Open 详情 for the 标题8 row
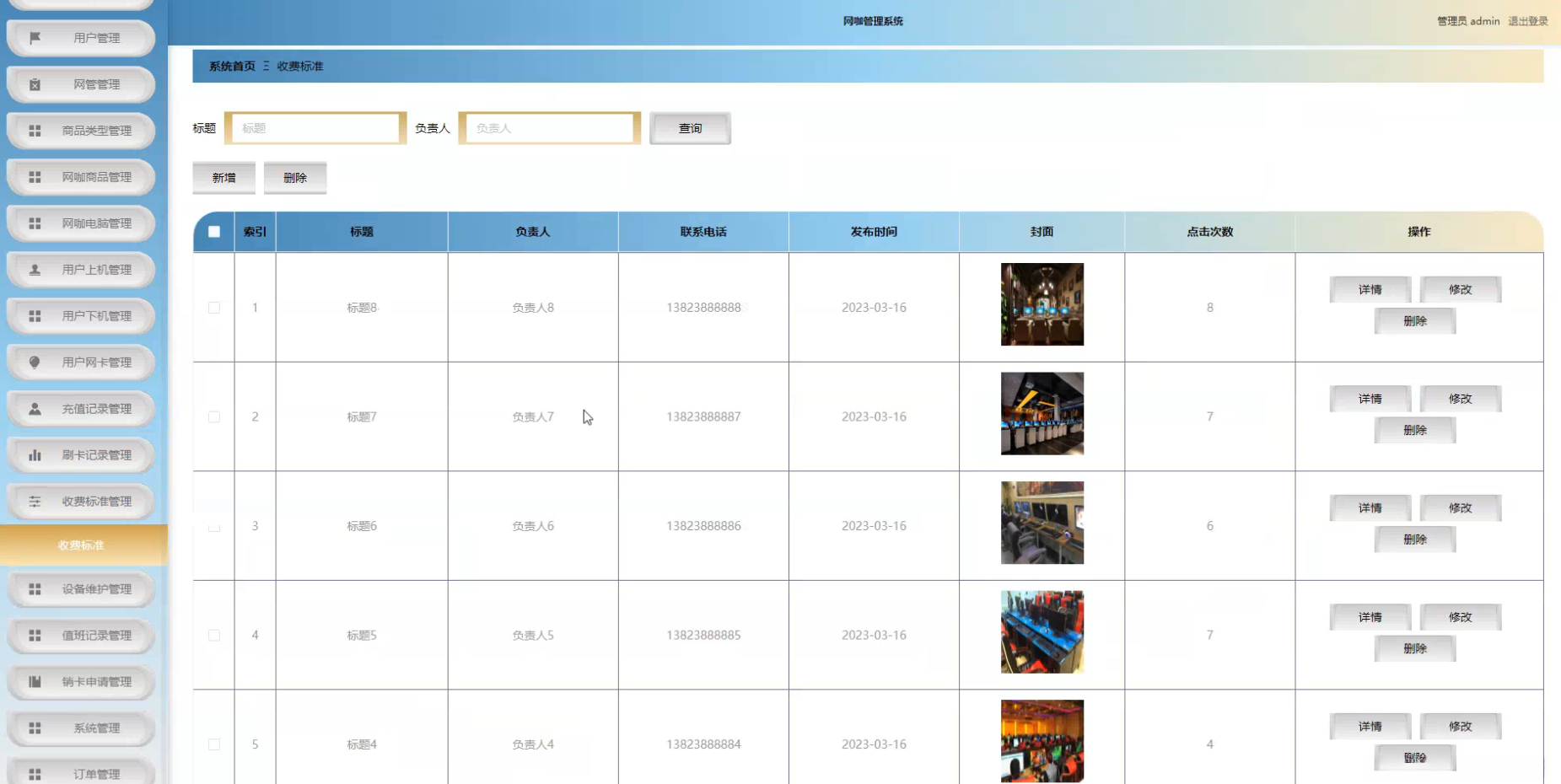This screenshot has width=1561, height=784. (x=1370, y=289)
